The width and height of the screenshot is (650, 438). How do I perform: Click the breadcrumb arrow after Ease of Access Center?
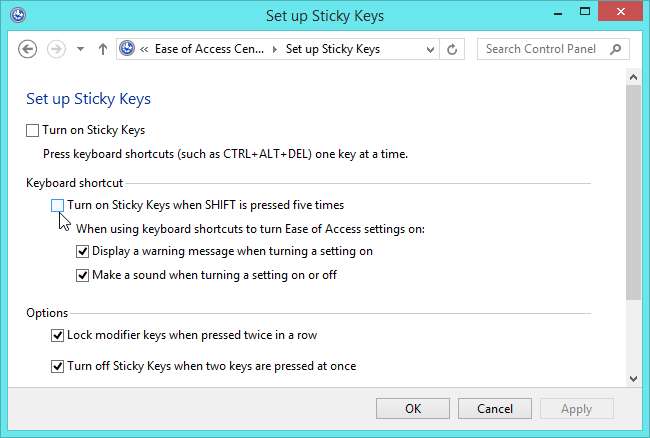point(274,50)
